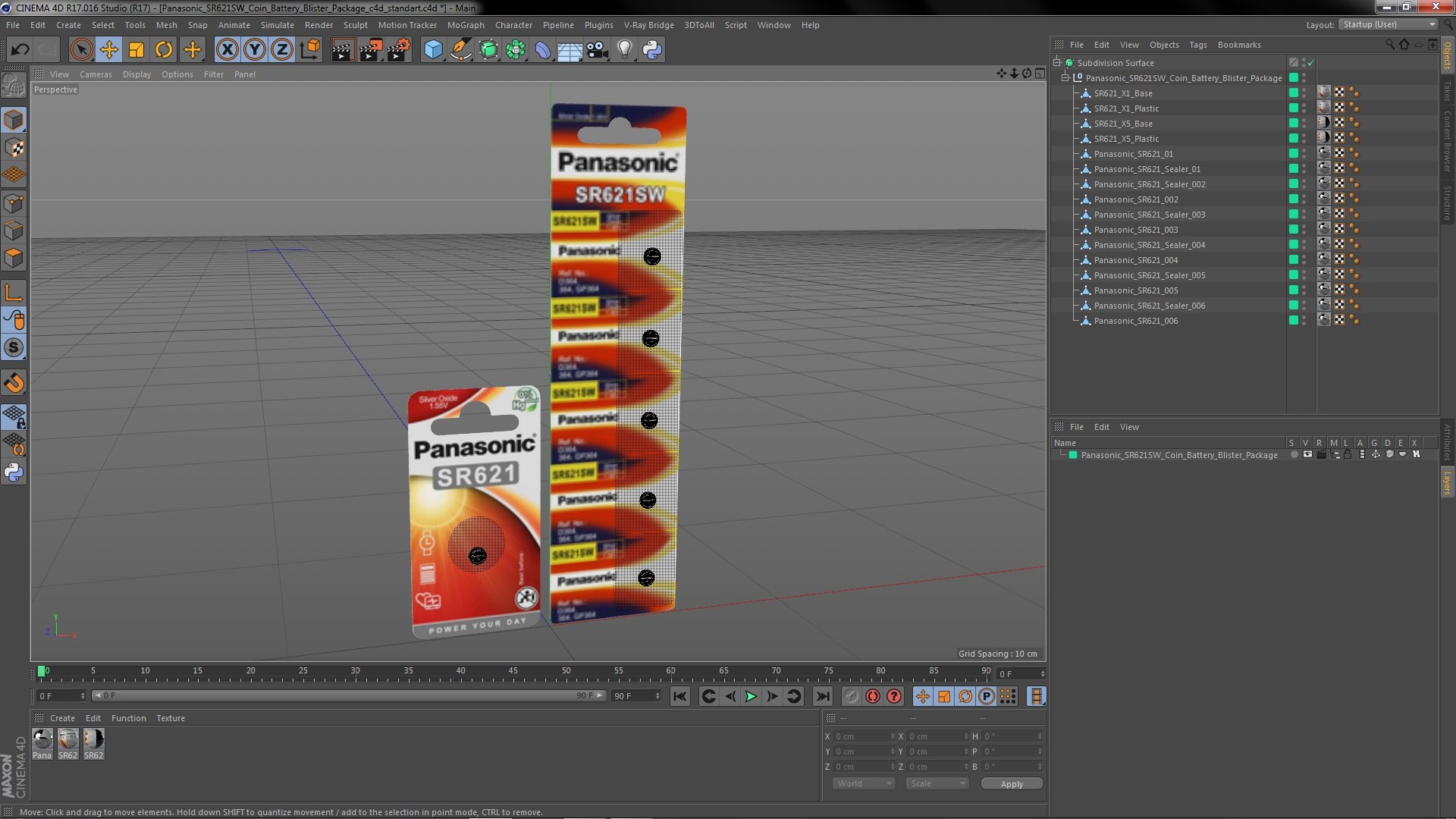Select the Scale tool in toolbar
1456x819 pixels.
[x=136, y=50]
